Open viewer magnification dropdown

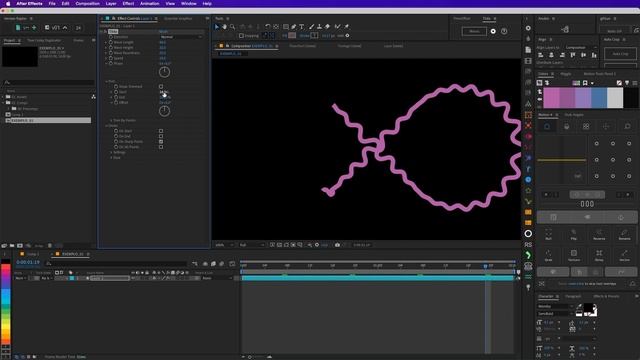coord(224,245)
